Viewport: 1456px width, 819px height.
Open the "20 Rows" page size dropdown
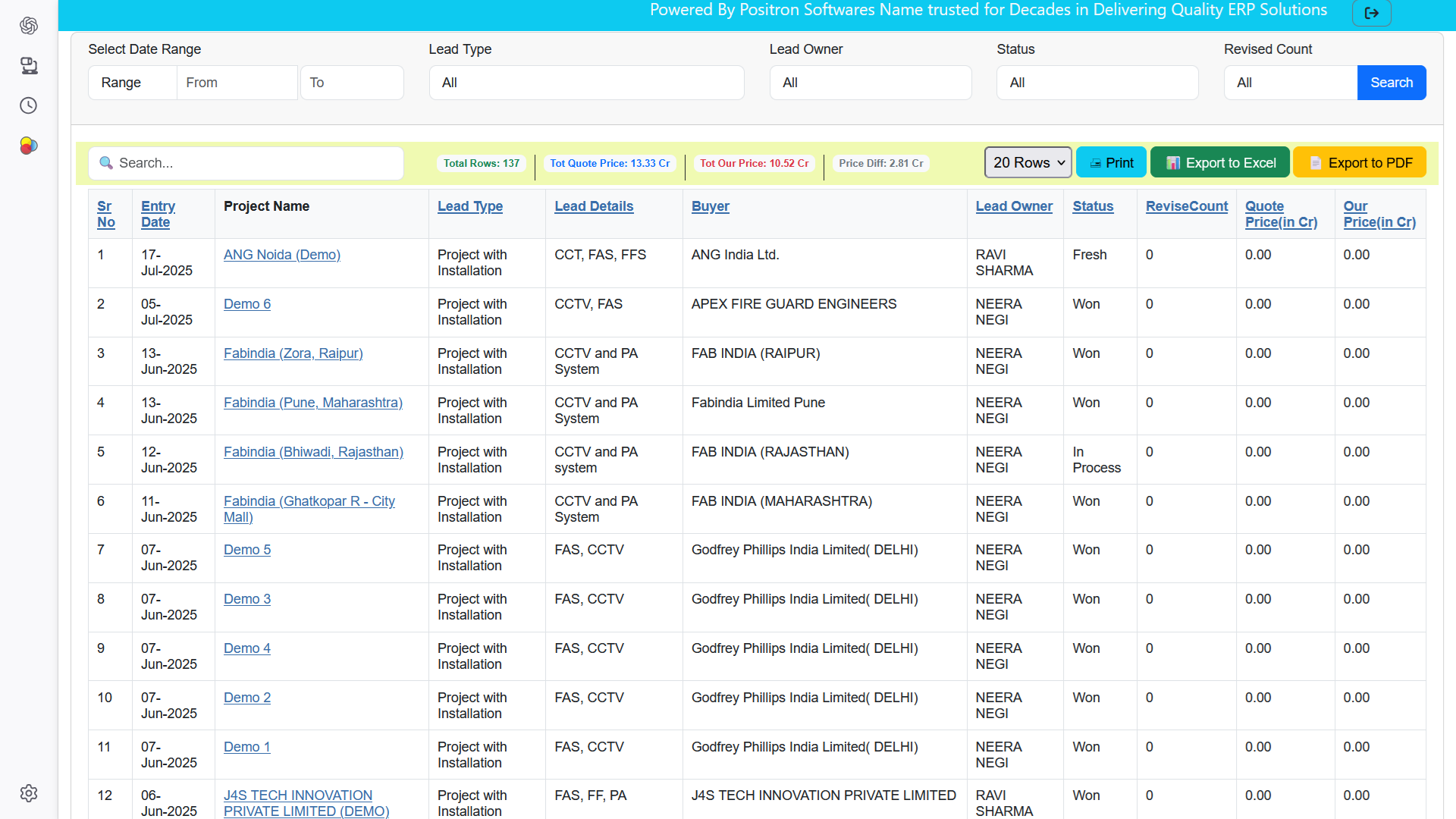coord(1027,162)
